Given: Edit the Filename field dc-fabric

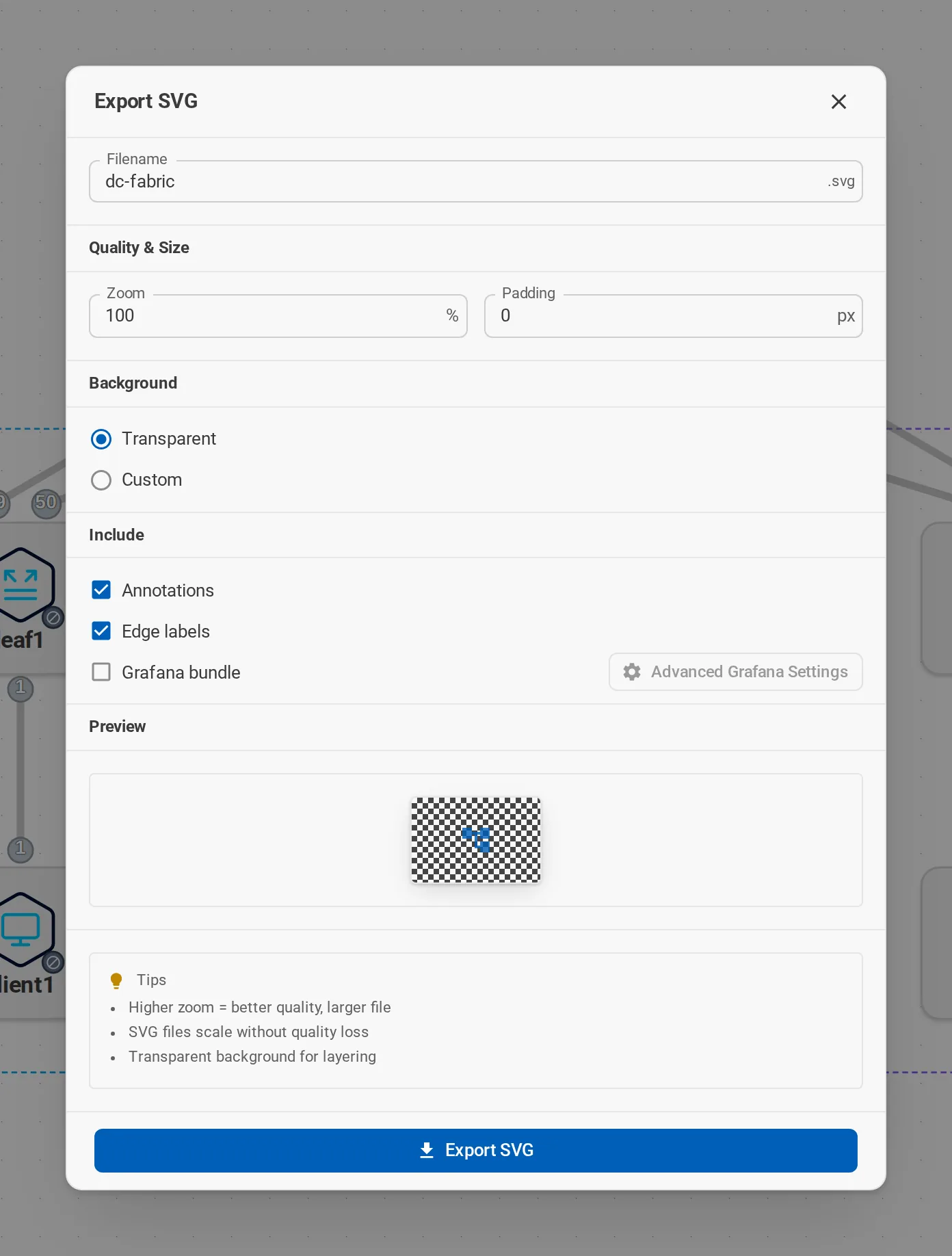Looking at the screenshot, I should pyautogui.click(x=475, y=181).
